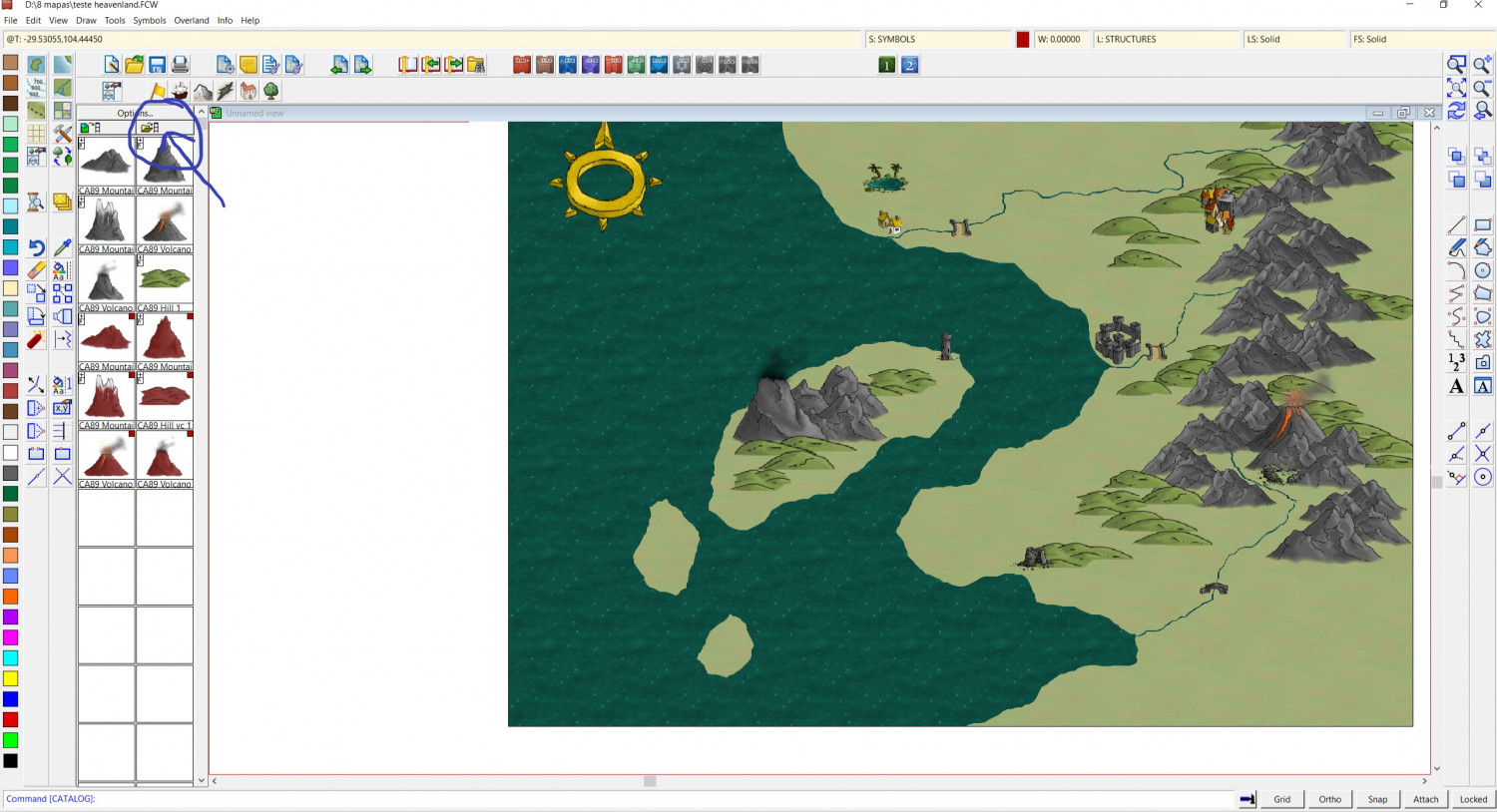Select the Mountains symbol catalog icon
The width and height of the screenshot is (1497, 812).
click(203, 92)
